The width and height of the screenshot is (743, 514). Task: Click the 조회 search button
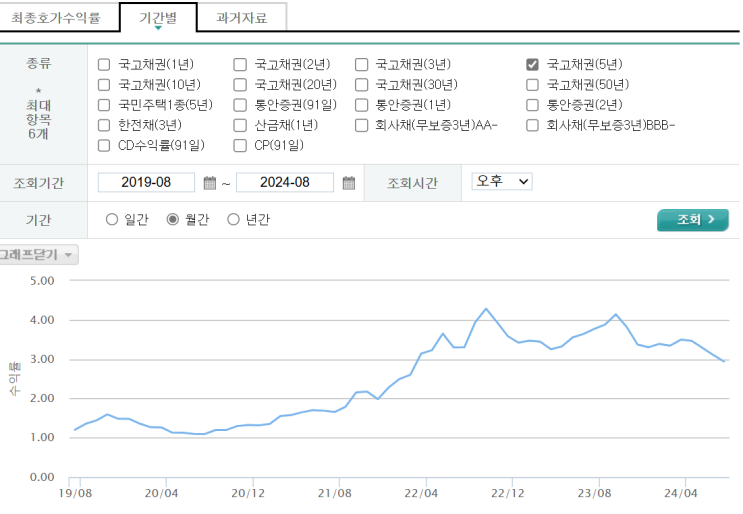pyautogui.click(x=692, y=220)
